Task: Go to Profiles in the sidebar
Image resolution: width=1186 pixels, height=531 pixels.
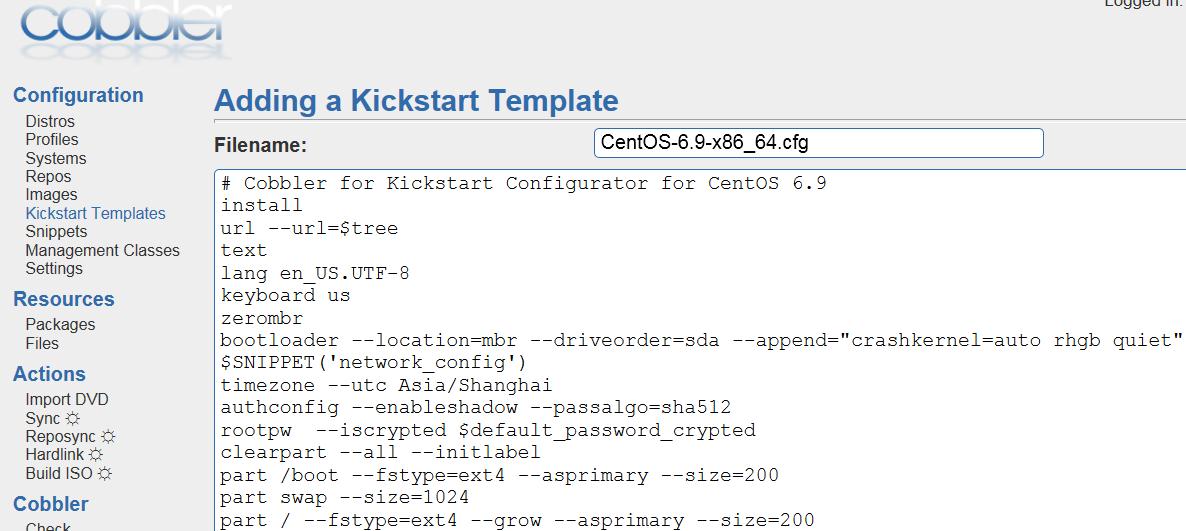Action: click(52, 140)
